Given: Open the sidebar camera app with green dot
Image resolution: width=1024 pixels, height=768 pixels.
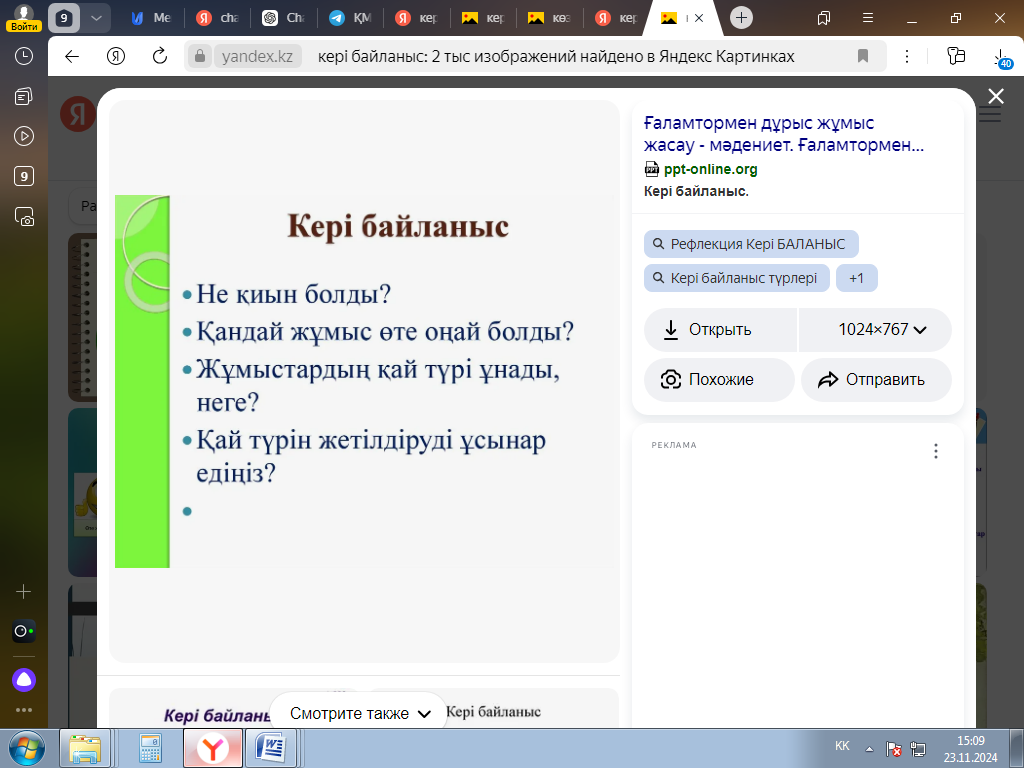Looking at the screenshot, I should (24, 632).
